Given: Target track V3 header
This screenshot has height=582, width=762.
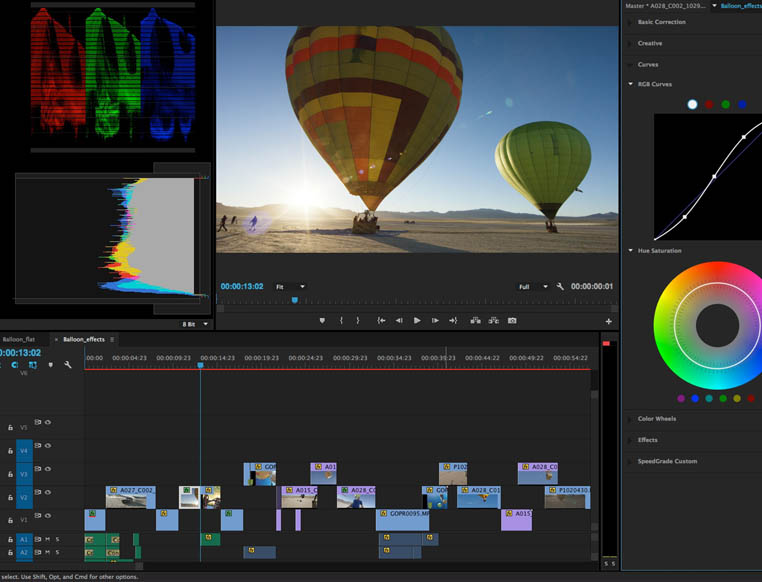Looking at the screenshot, I should point(24,474).
